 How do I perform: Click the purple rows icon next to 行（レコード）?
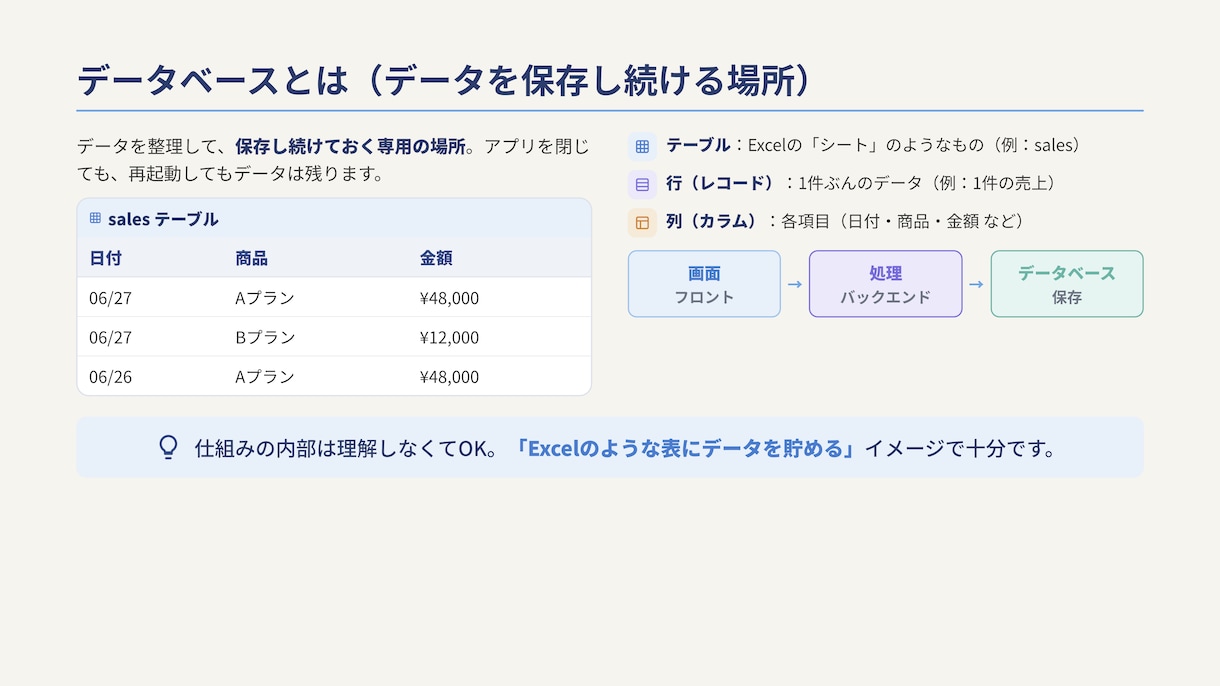(x=642, y=184)
